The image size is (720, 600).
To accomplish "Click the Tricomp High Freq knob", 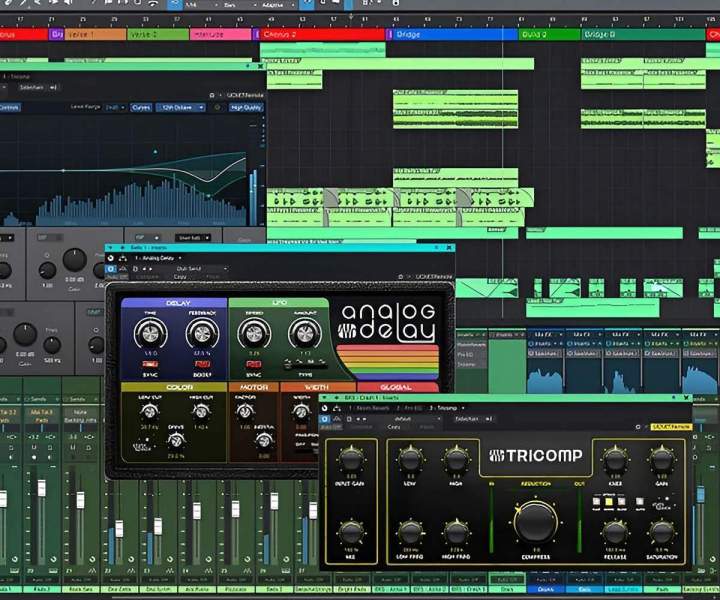I will click(x=456, y=533).
